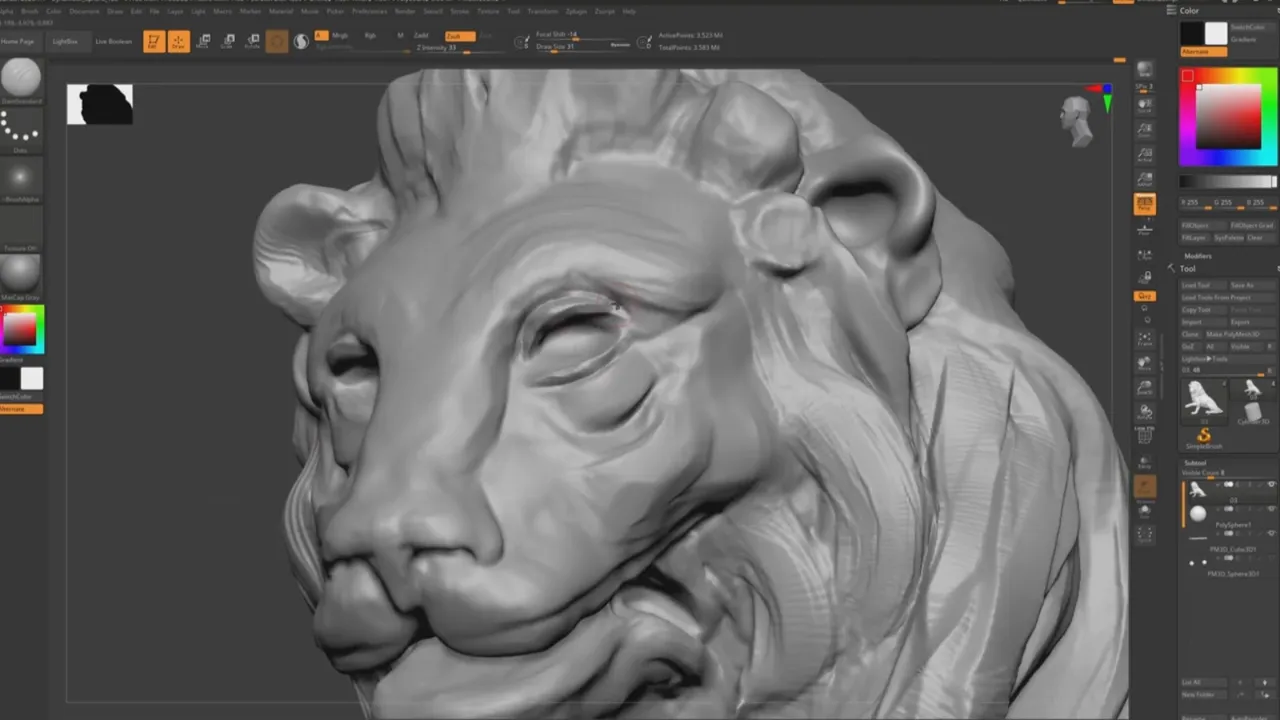Click the Load Tool button
1280x720 pixels.
click(1204, 285)
